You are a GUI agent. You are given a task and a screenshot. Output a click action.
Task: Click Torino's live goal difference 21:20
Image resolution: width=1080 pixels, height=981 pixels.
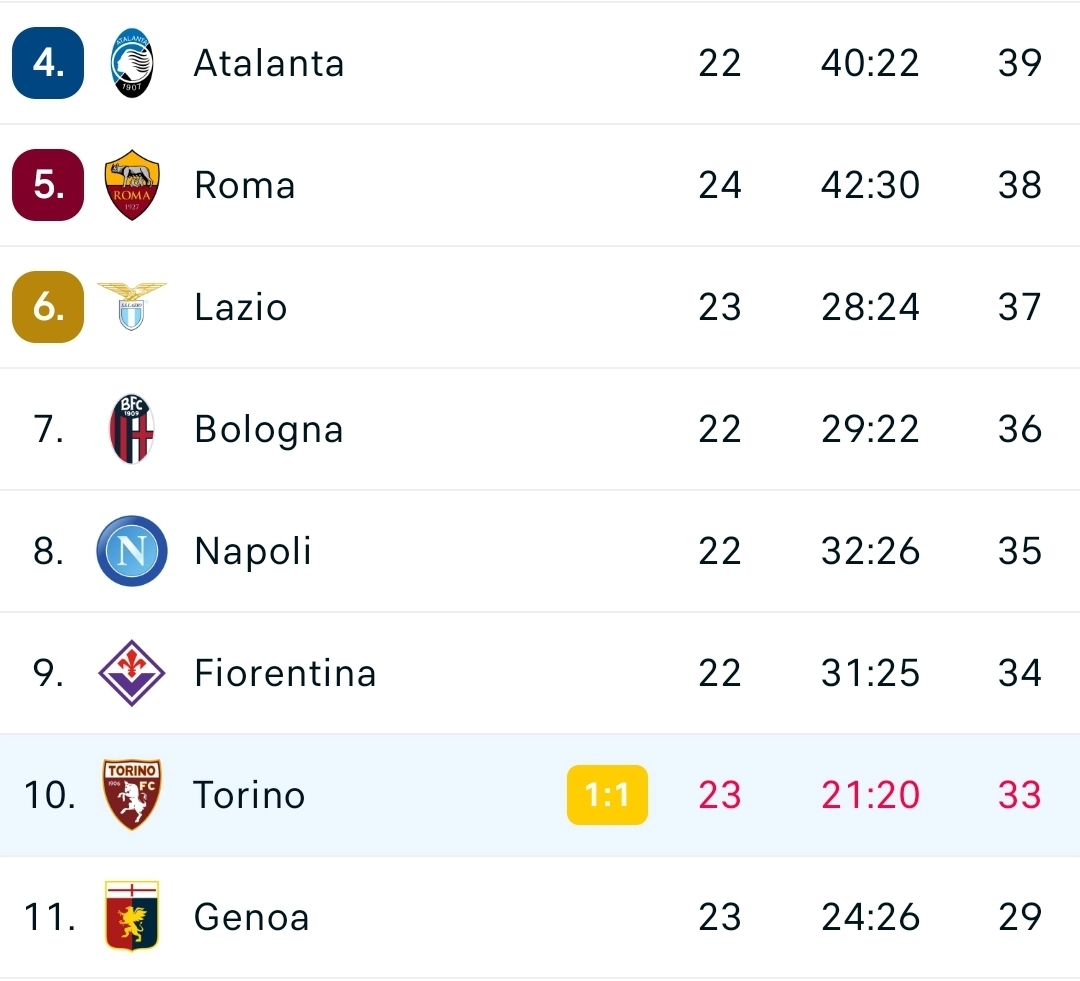click(869, 795)
